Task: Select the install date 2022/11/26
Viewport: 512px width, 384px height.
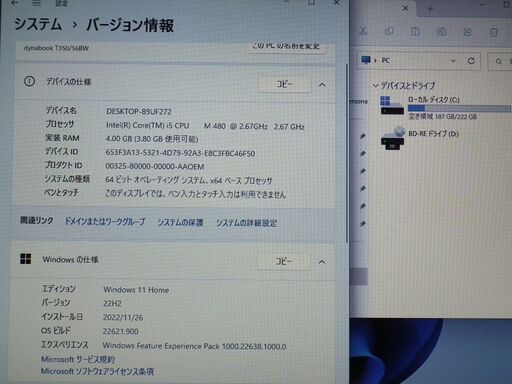Action: (x=123, y=317)
